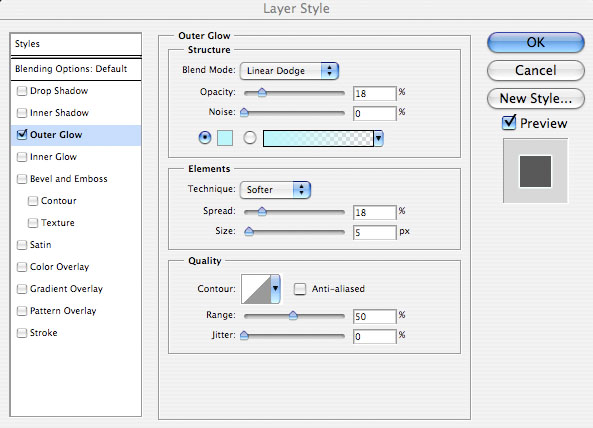Image resolution: width=593 pixels, height=428 pixels.
Task: Open the glow gradient picker arrow
Action: point(378,138)
